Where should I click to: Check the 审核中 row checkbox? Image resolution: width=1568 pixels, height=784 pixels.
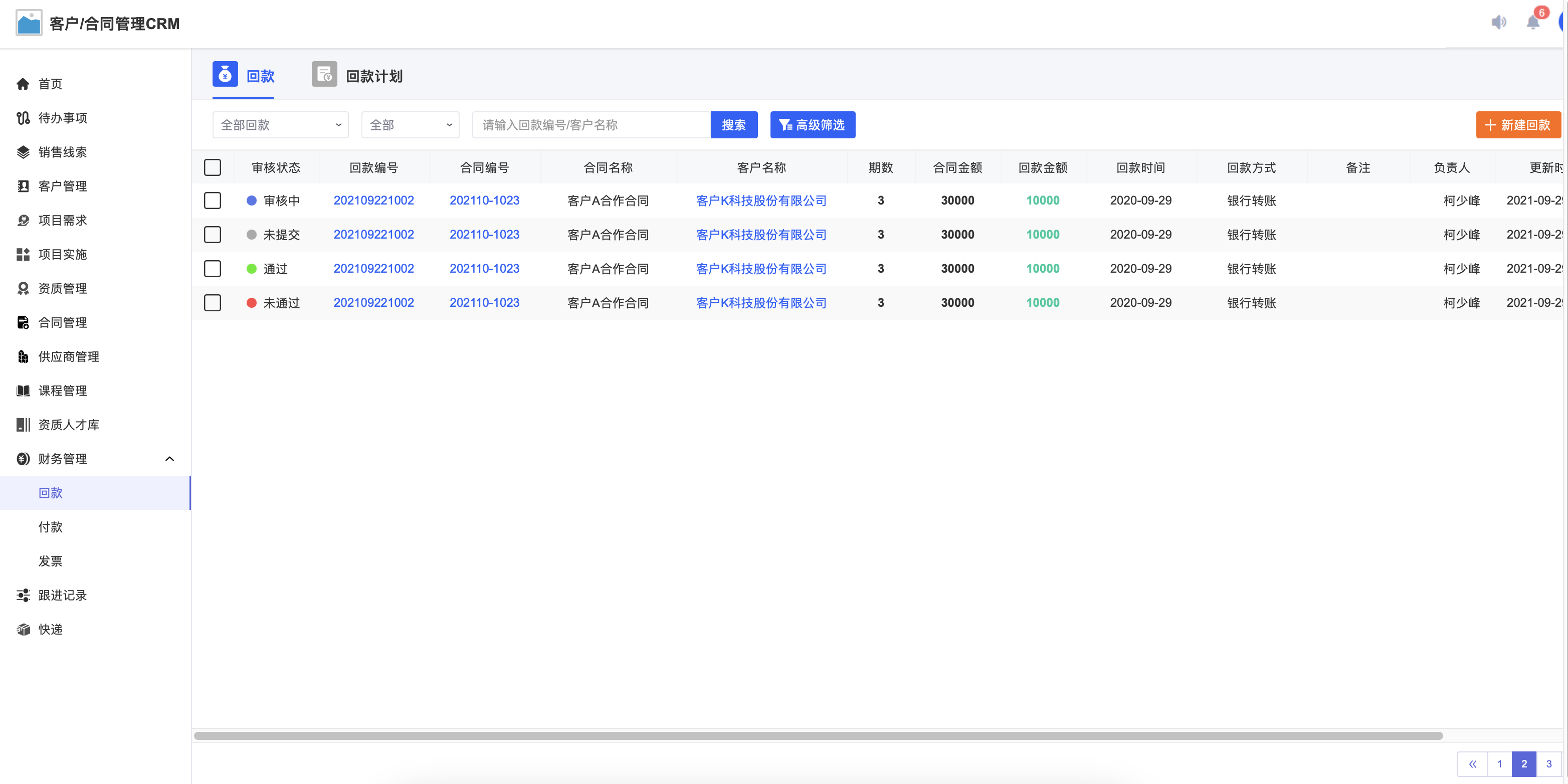pos(213,201)
